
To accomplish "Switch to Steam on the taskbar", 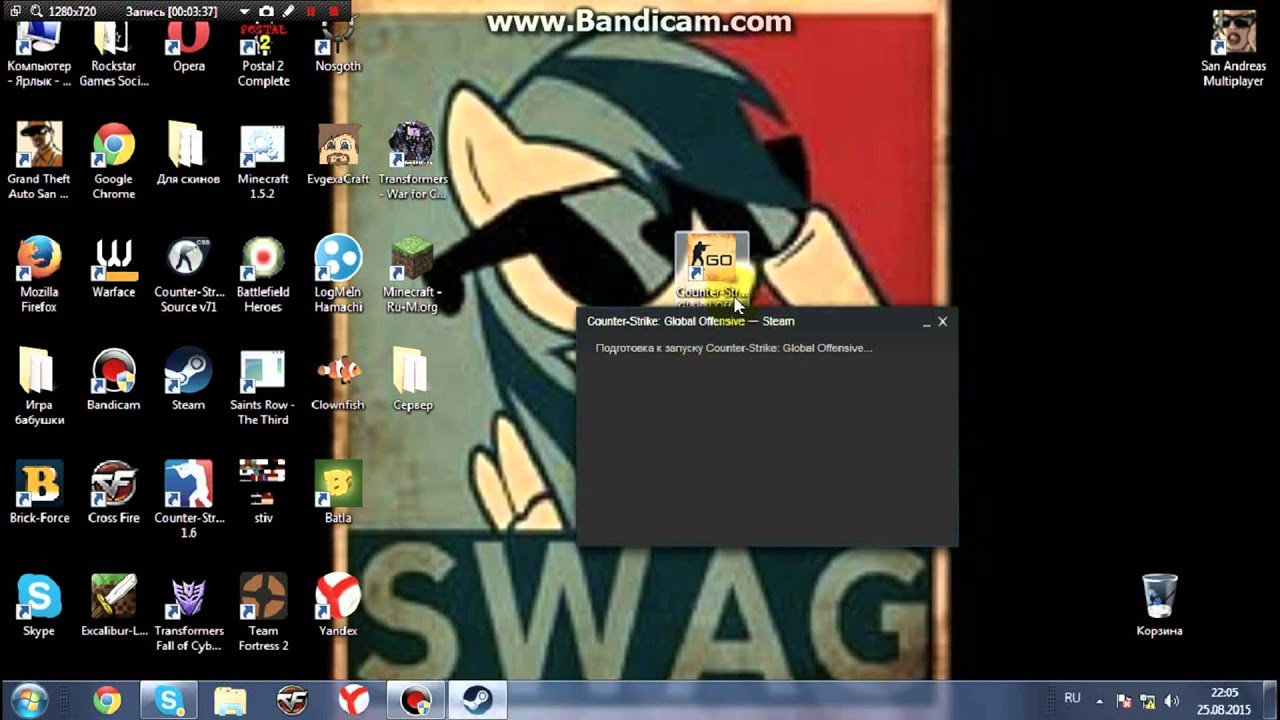I will (478, 701).
